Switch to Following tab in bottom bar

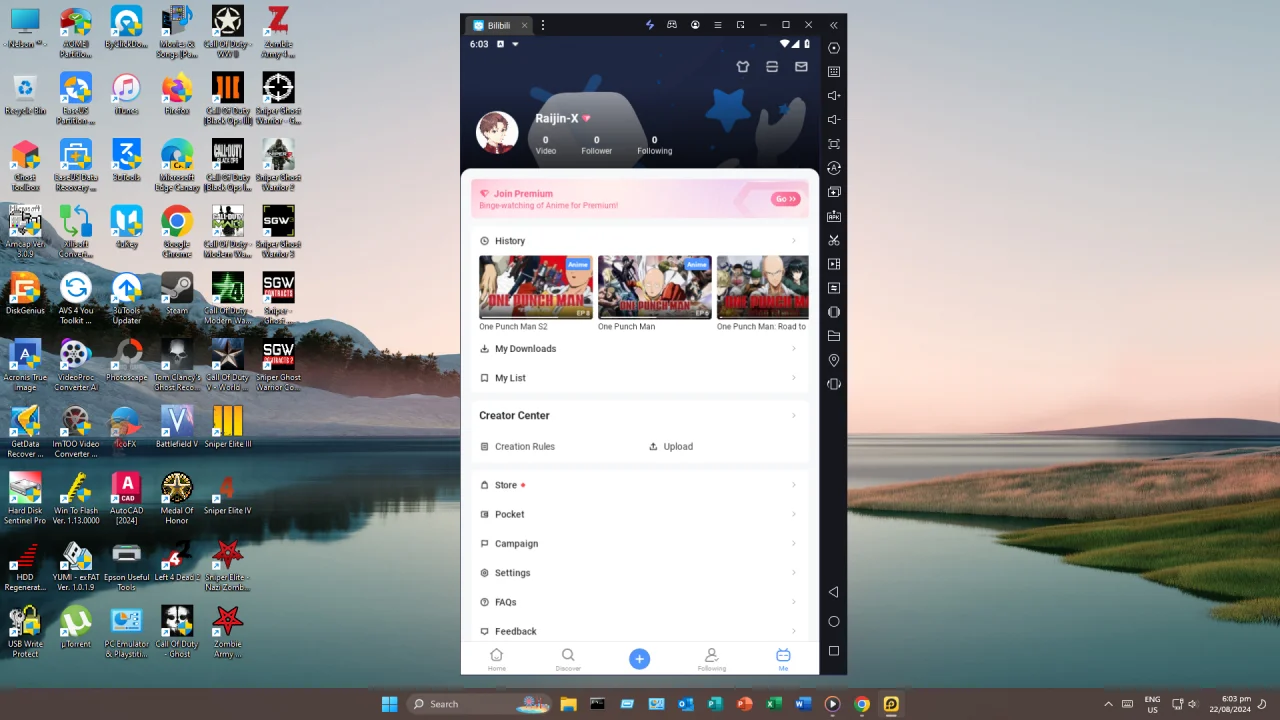[711, 659]
